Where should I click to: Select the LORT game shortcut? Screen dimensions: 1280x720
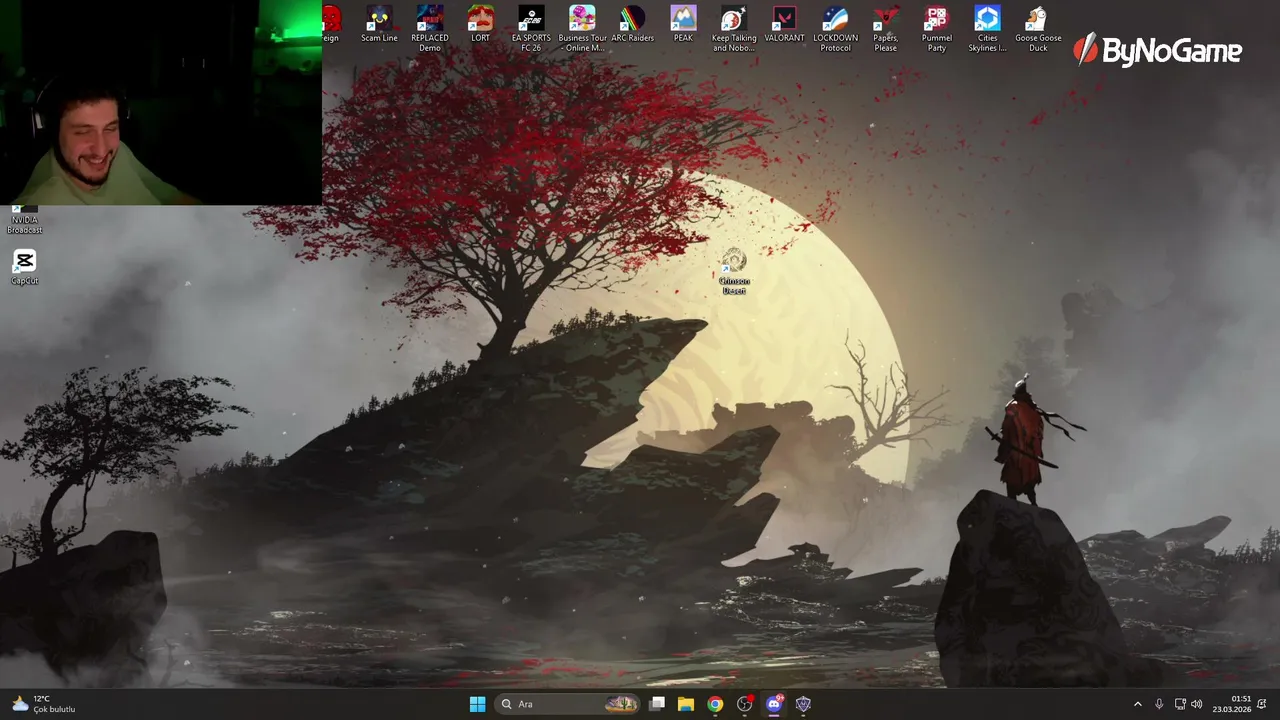pos(481,25)
